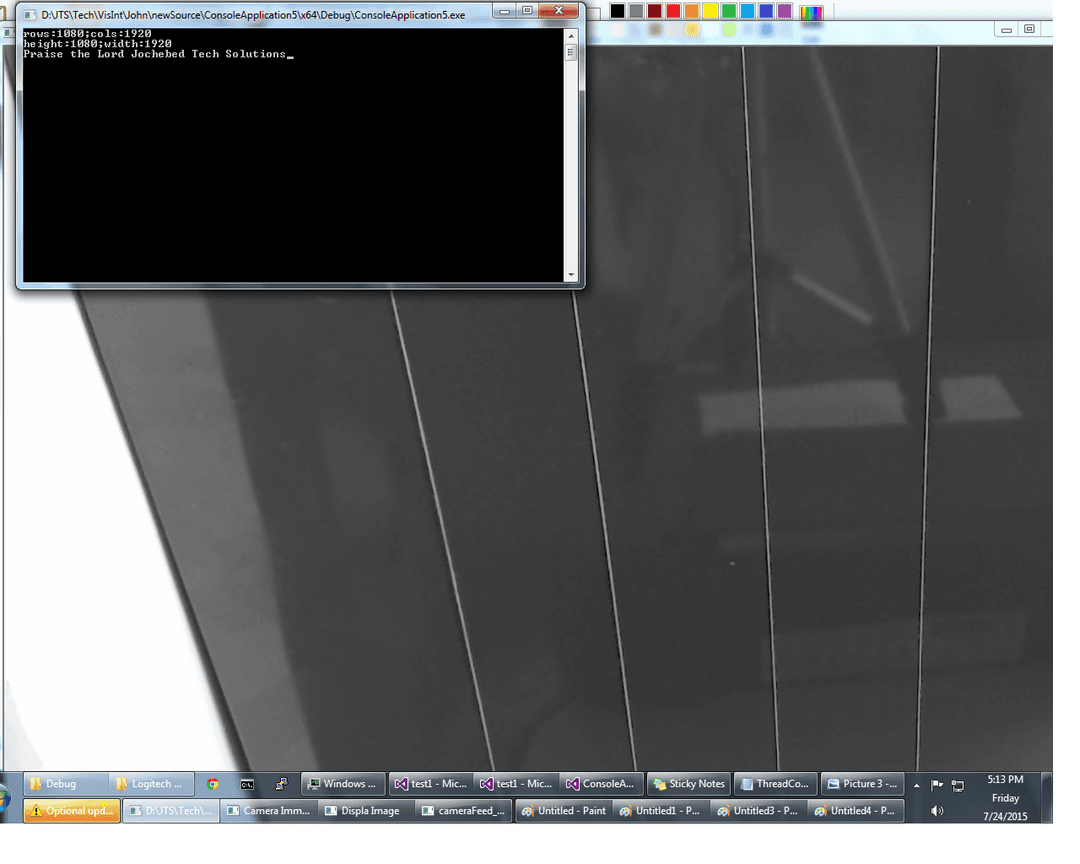Switch to Untitled3 - P... Paint window
1080x864 pixels.
(758, 811)
